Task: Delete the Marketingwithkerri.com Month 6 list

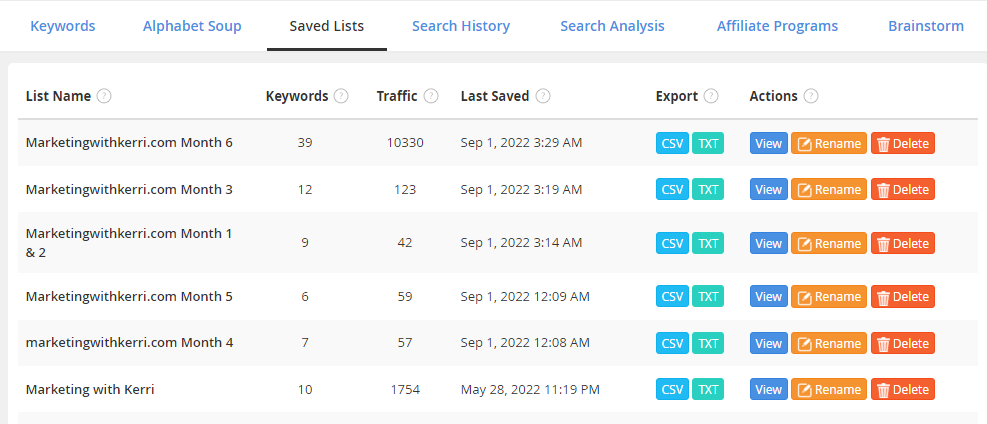Action: coord(903,143)
